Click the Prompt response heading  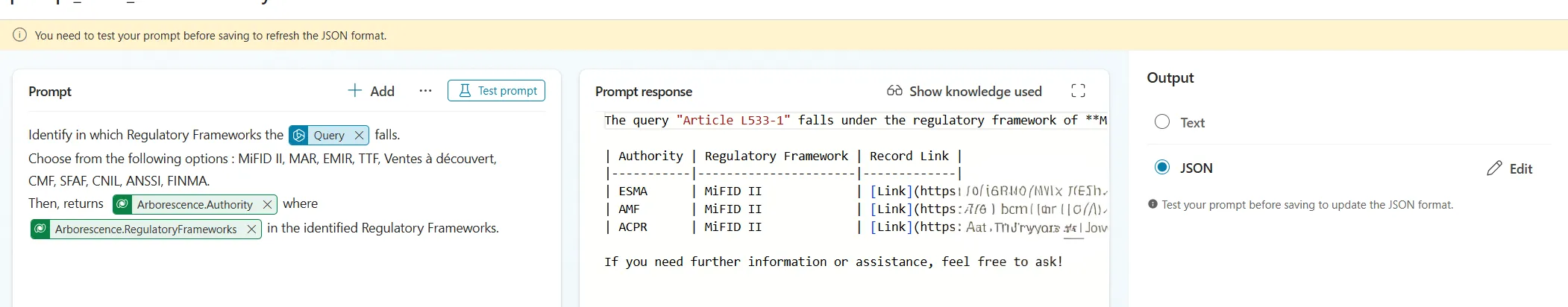pos(644,92)
